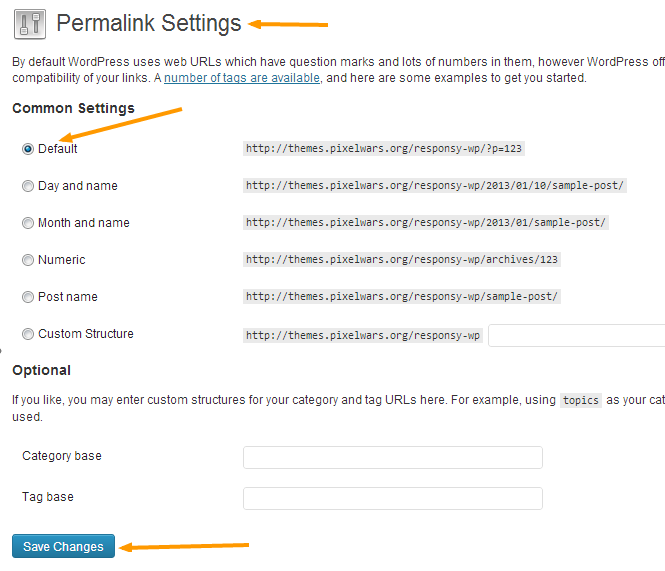Enable the Custom Structure option

(28, 334)
